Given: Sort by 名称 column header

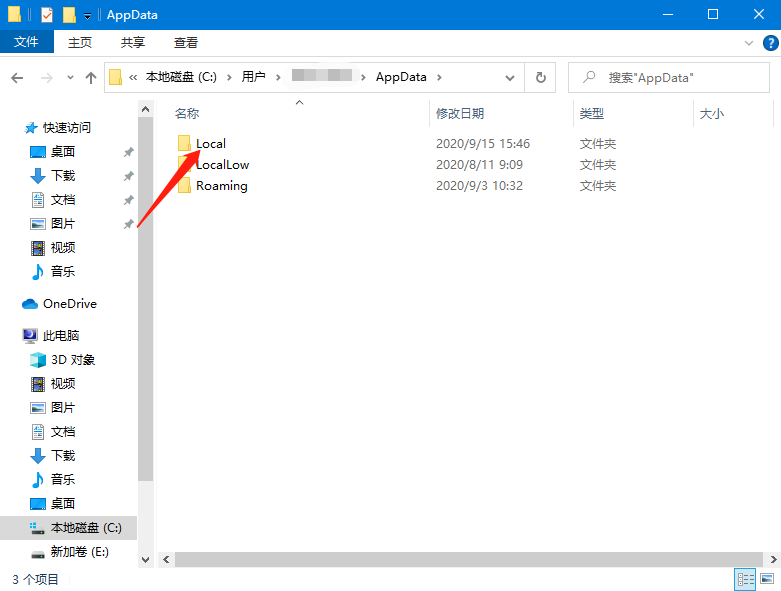Looking at the screenshot, I should click(187, 114).
